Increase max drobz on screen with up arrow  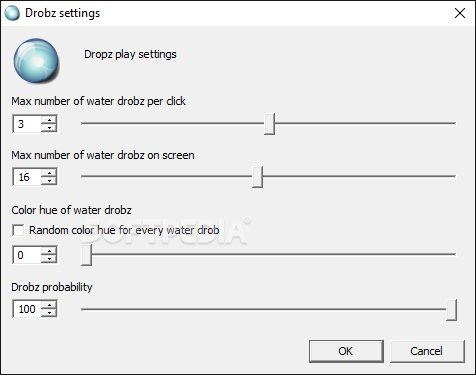[x=49, y=173]
